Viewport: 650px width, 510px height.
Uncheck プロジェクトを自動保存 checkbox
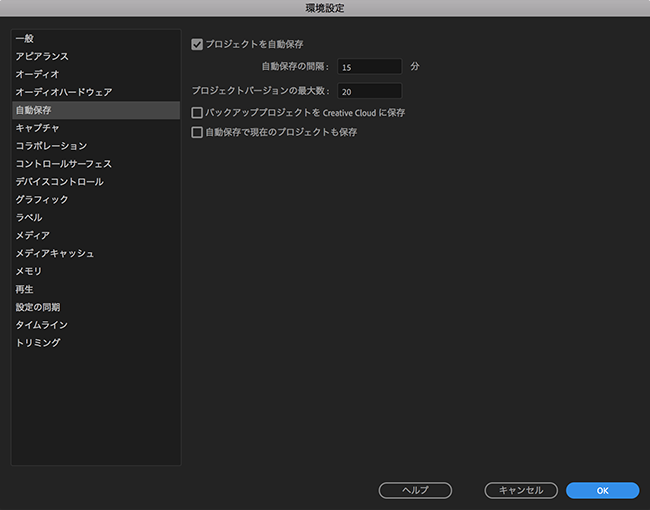click(197, 44)
